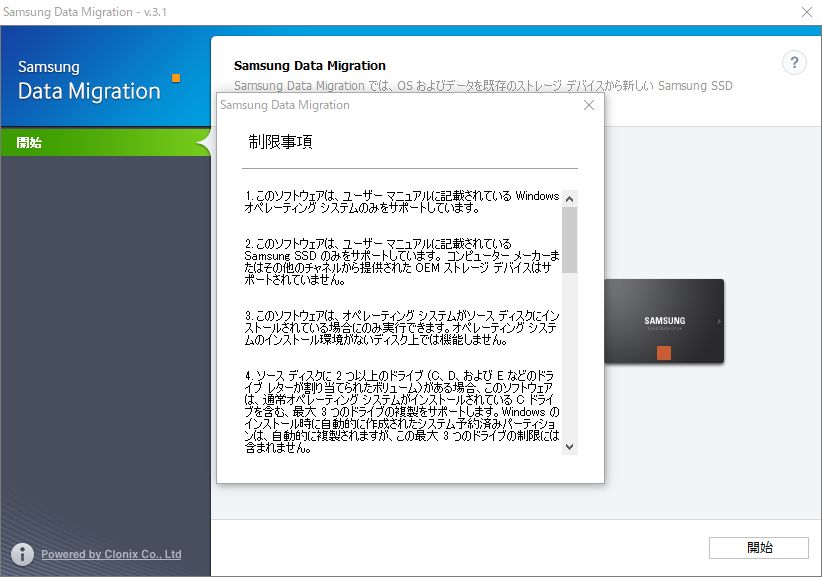This screenshot has width=822, height=577.
Task: Click the scrollbar down arrow in dialog
Action: pos(569,447)
